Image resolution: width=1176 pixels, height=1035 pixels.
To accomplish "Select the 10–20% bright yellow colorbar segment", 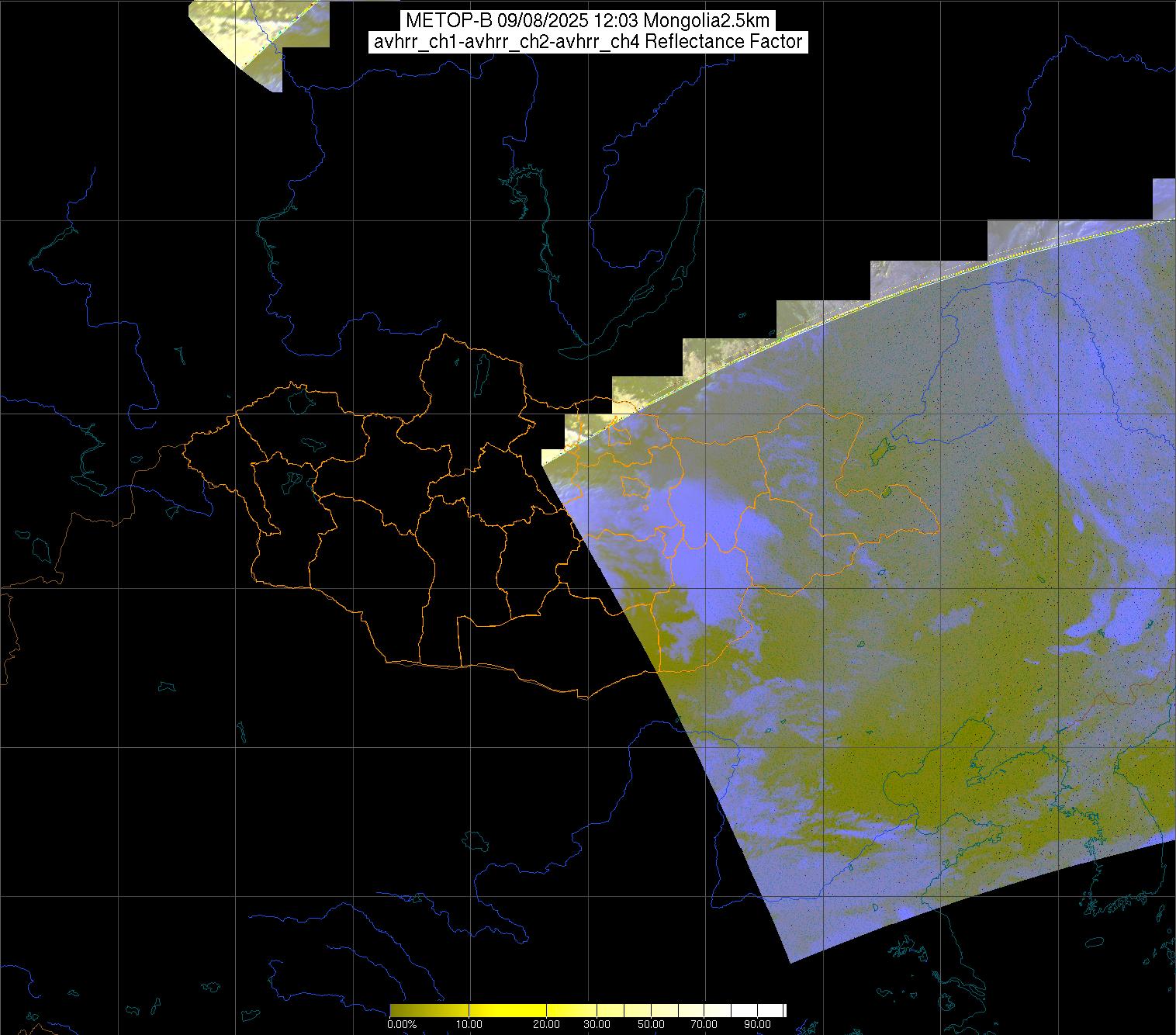I will pos(508,1010).
